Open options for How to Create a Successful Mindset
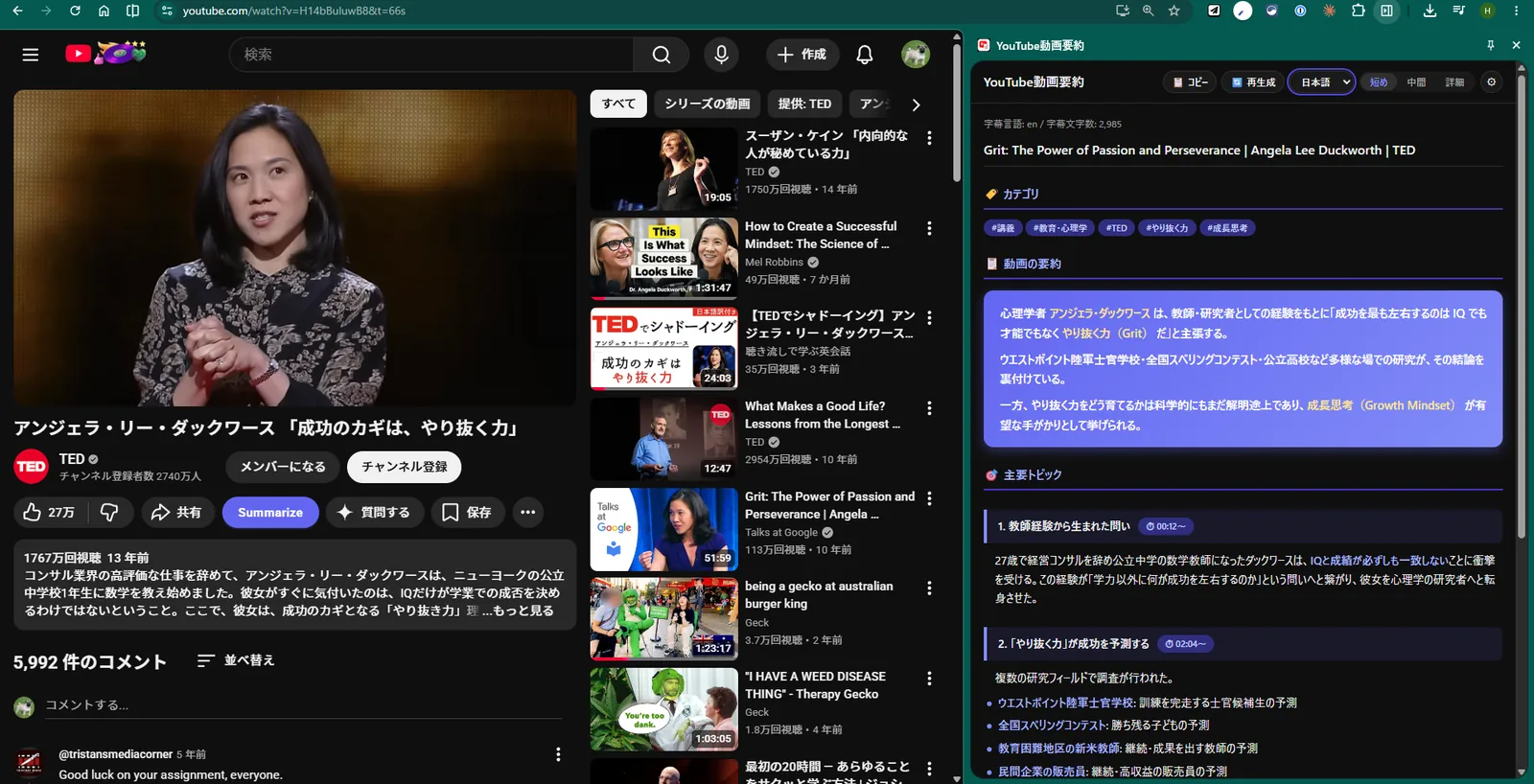 929,228
